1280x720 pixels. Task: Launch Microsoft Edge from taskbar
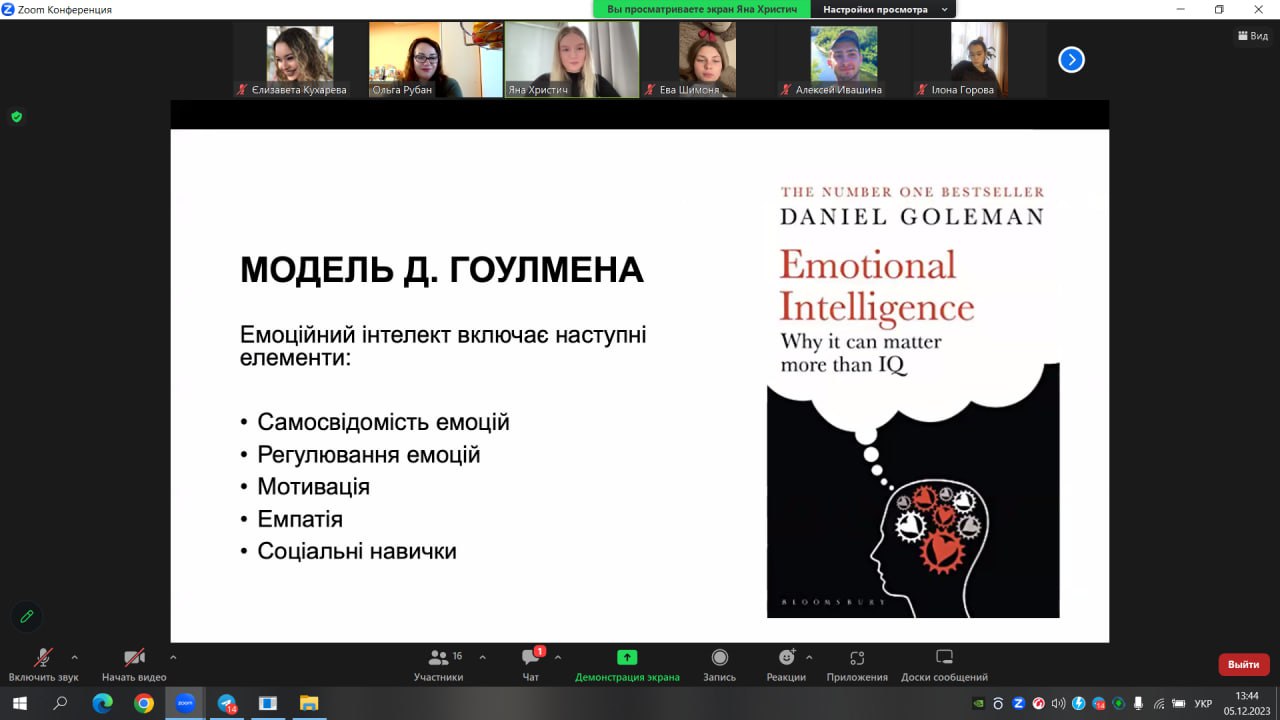[102, 703]
